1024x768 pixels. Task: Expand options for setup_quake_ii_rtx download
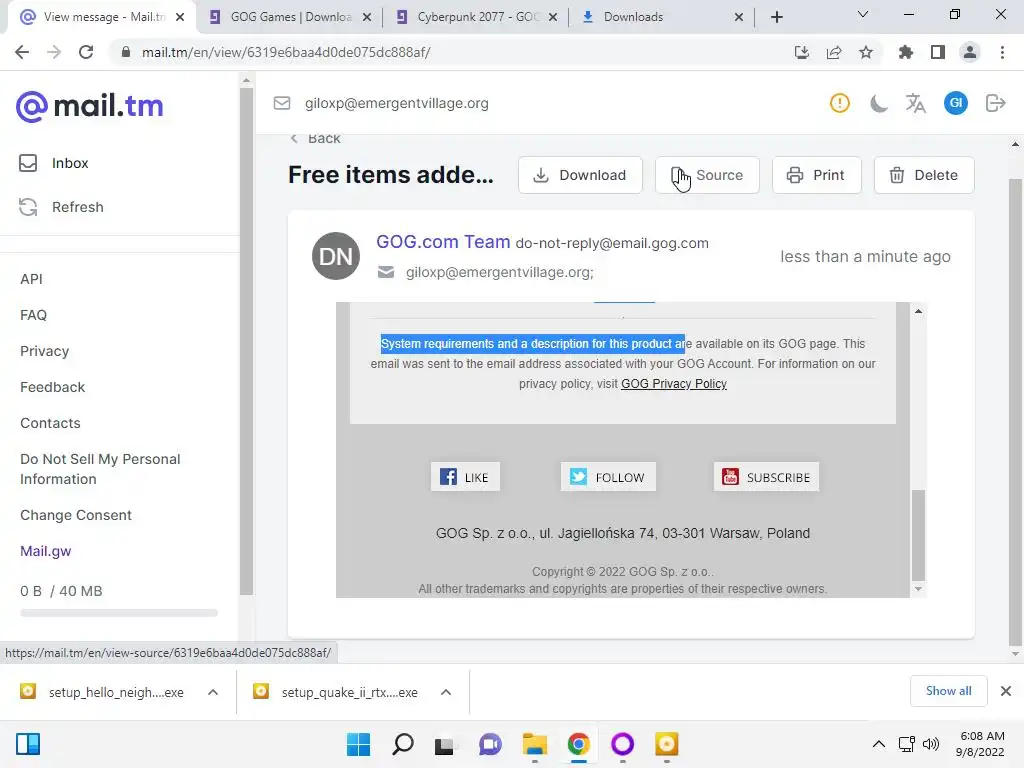coord(446,692)
